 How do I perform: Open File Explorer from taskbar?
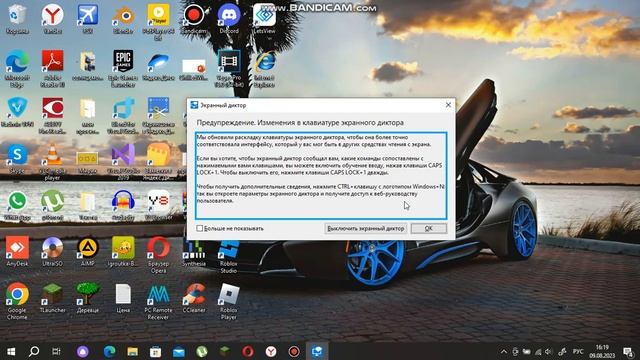pos(133,351)
